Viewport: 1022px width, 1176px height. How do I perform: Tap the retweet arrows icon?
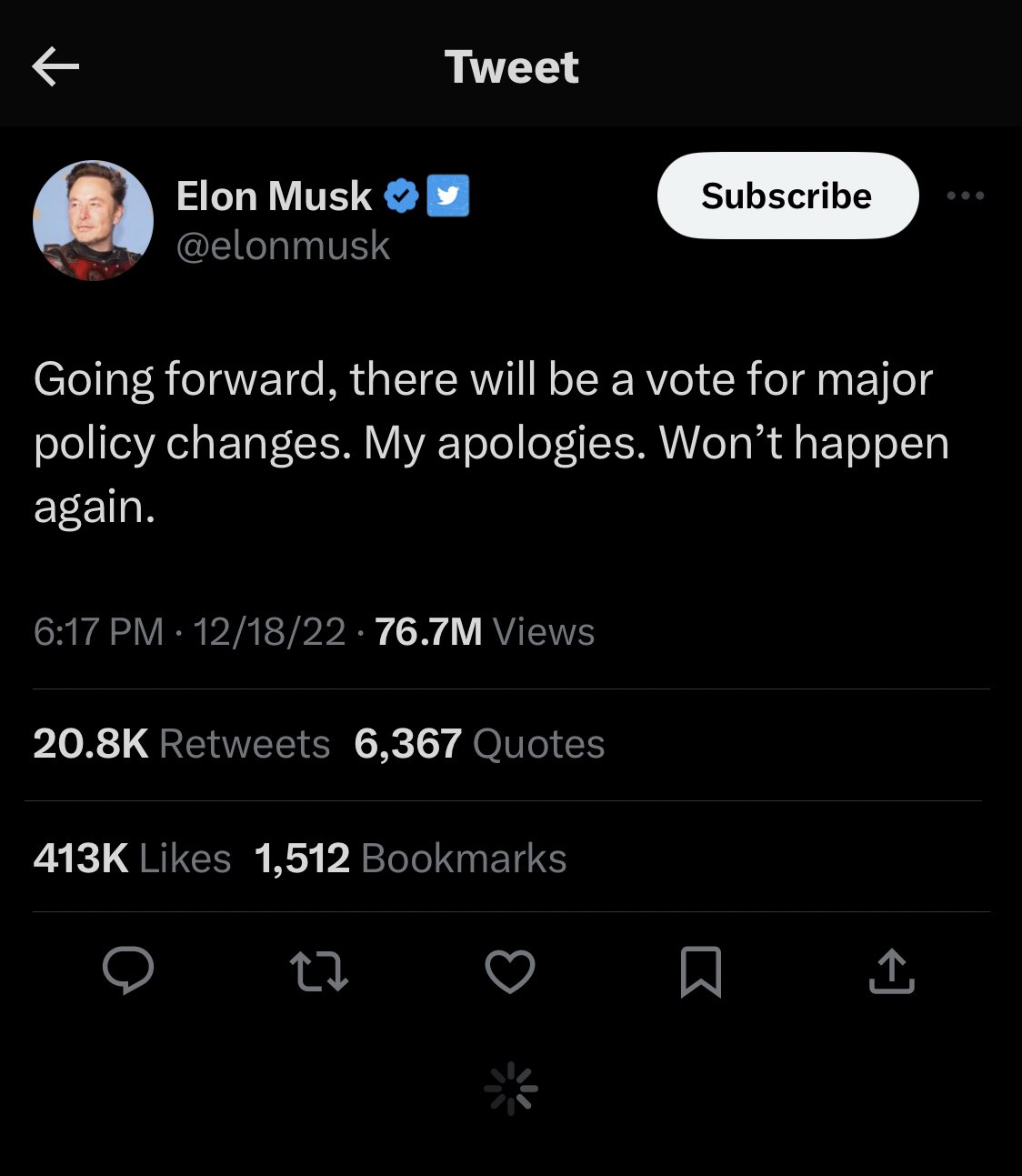tap(319, 970)
